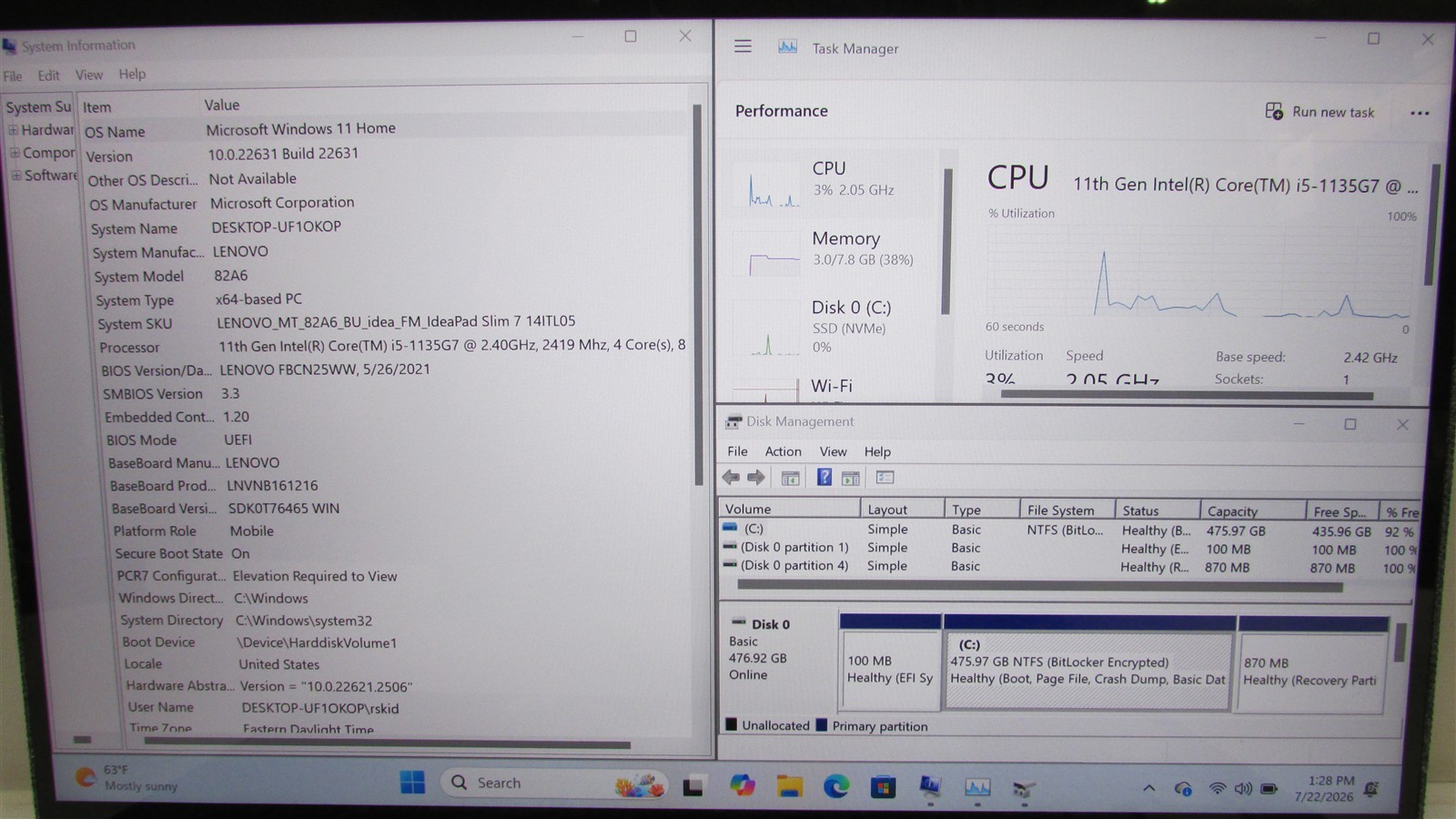Show hidden system tray icons chevron
The image size is (1456, 819).
(1148, 788)
